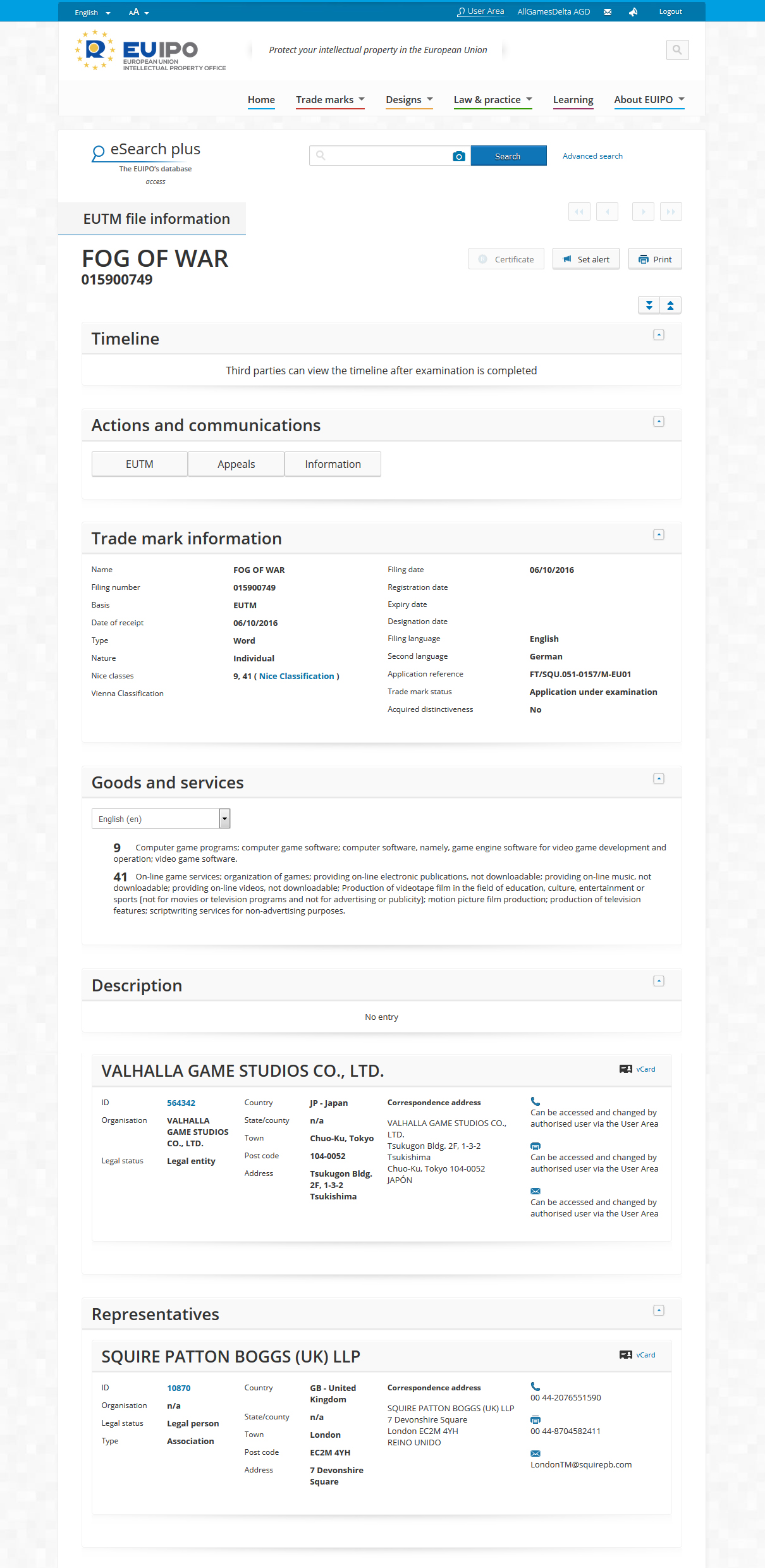Download vCard for Squire Patton Boggs
Viewport: 765px width, 1568px height.
(x=638, y=1355)
